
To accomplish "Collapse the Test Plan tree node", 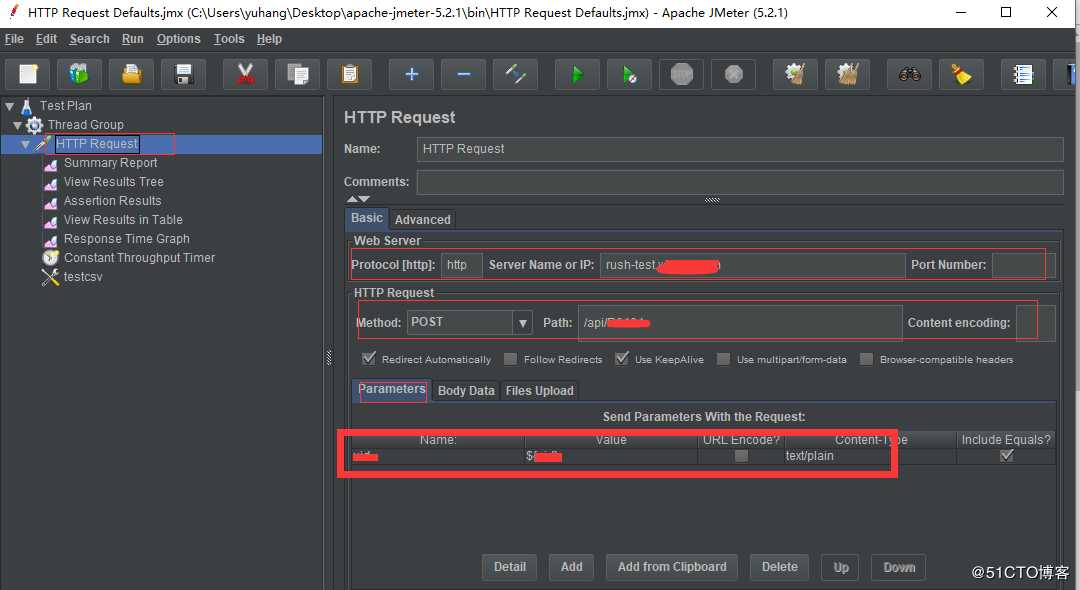I will click(x=10, y=106).
